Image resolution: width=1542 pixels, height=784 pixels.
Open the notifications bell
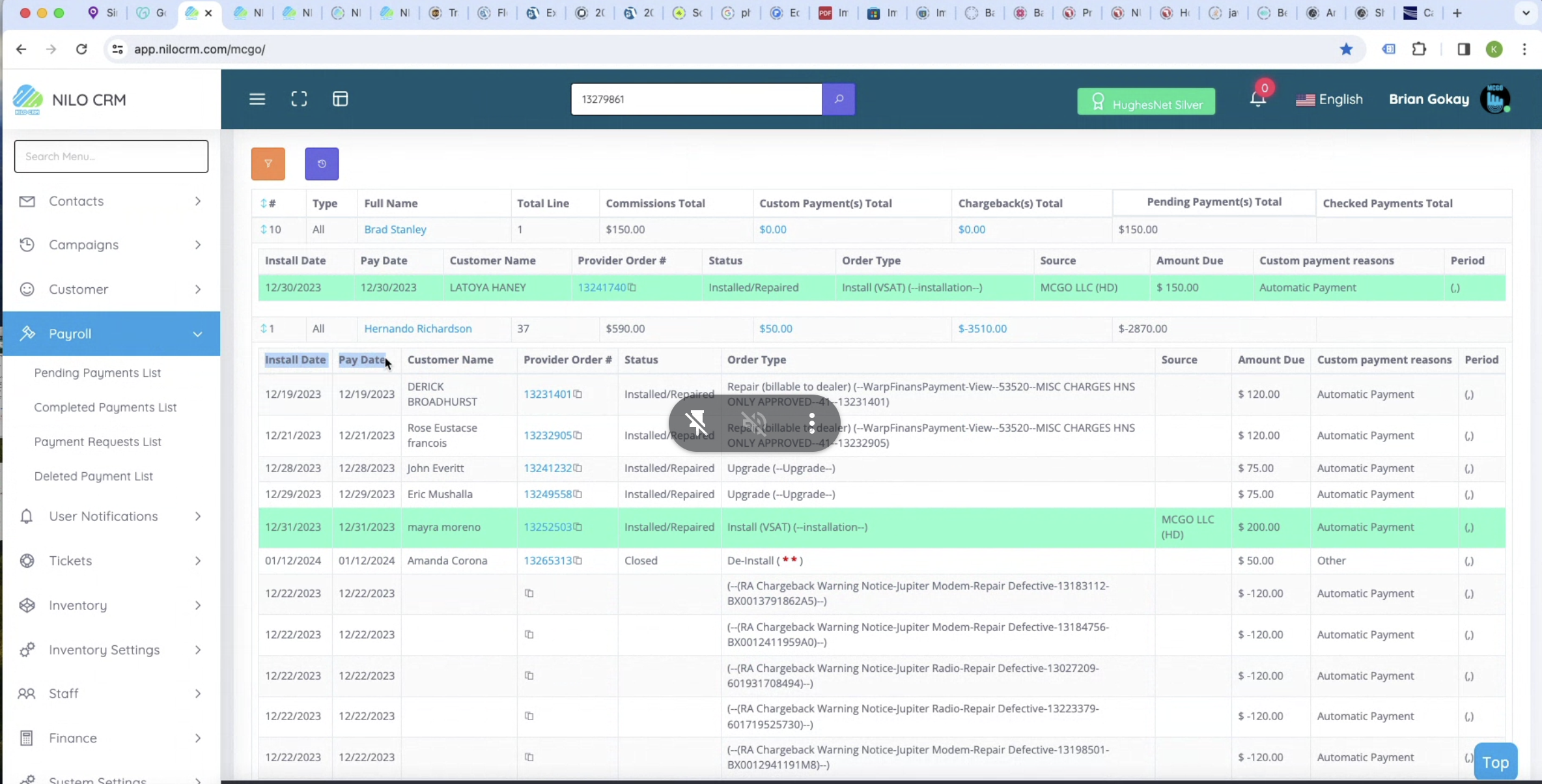coord(1257,100)
